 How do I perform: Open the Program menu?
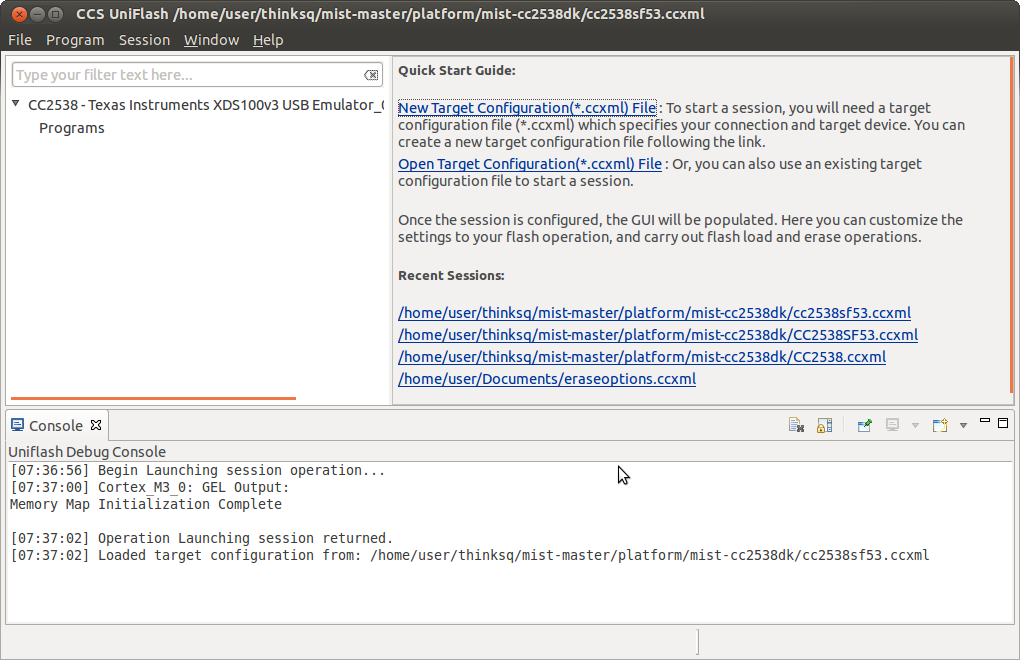(x=75, y=40)
